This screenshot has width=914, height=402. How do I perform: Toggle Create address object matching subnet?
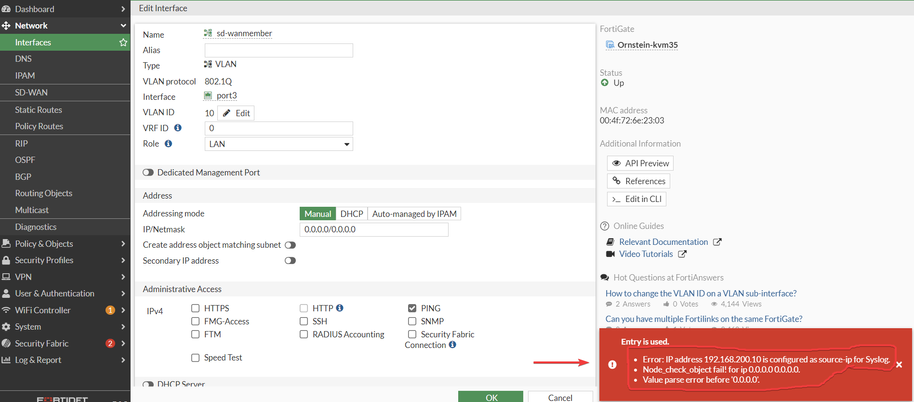pos(290,245)
